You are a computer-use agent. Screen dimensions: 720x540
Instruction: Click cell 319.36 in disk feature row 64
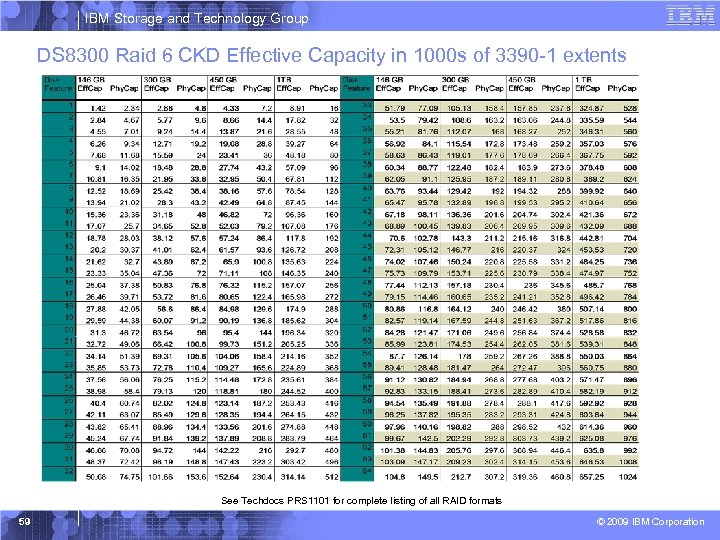[x=526, y=477]
